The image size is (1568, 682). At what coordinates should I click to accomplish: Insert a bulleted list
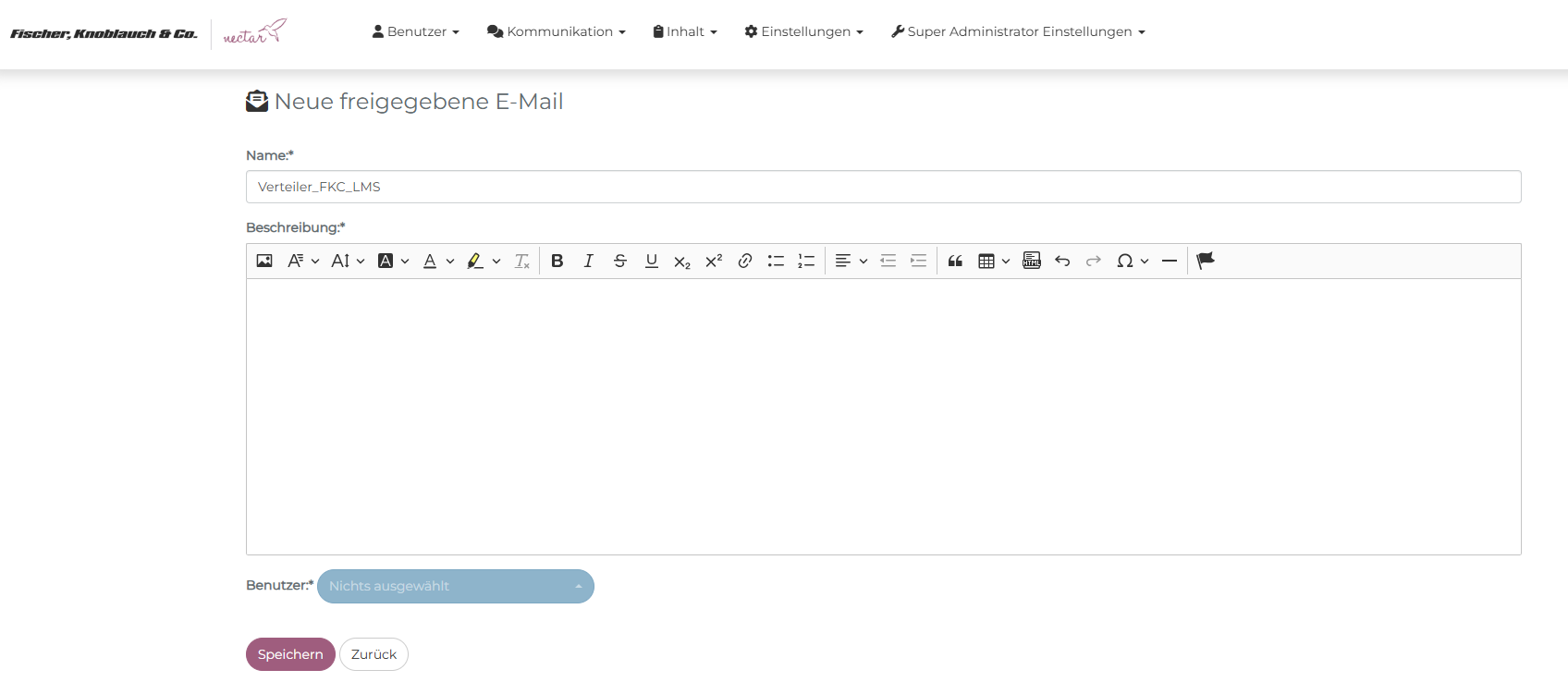776,262
